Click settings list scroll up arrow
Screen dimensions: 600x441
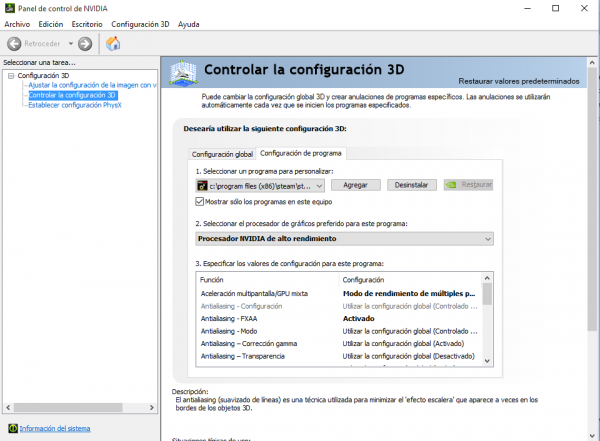tap(487, 278)
